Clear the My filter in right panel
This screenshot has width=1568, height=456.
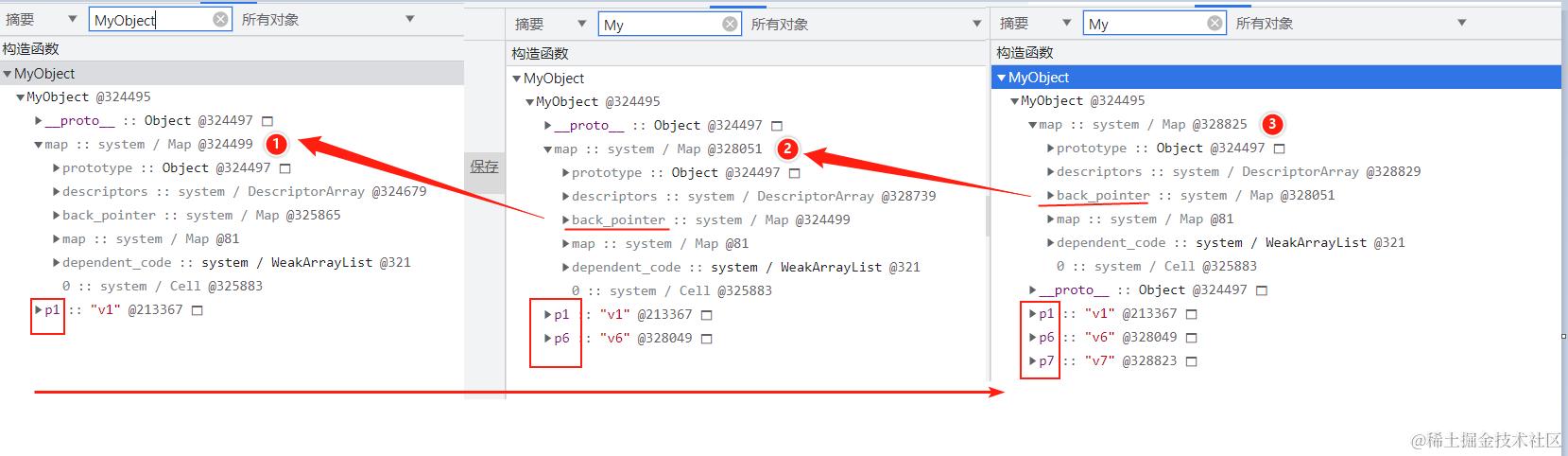1215,24
